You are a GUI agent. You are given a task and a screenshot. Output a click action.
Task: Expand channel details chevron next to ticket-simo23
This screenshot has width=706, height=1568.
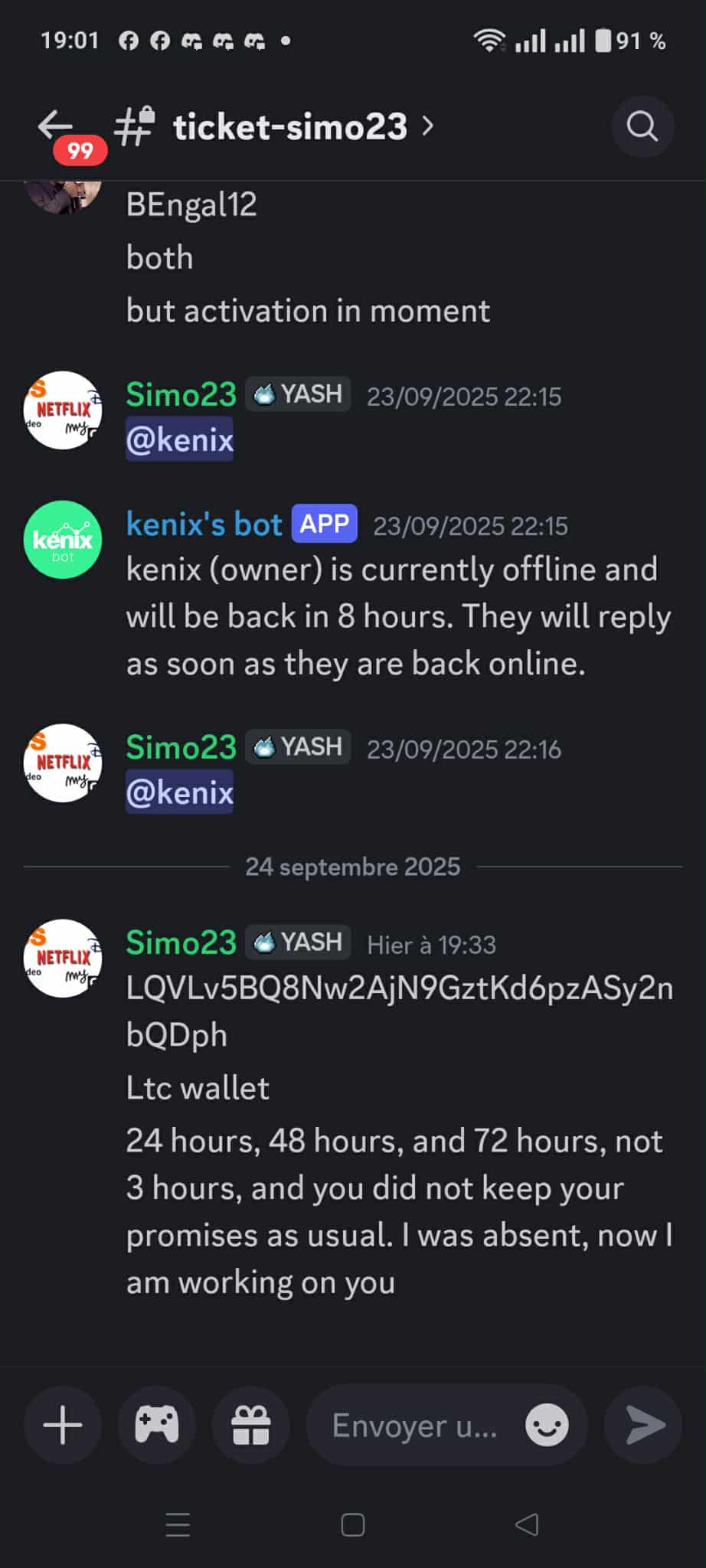428,126
